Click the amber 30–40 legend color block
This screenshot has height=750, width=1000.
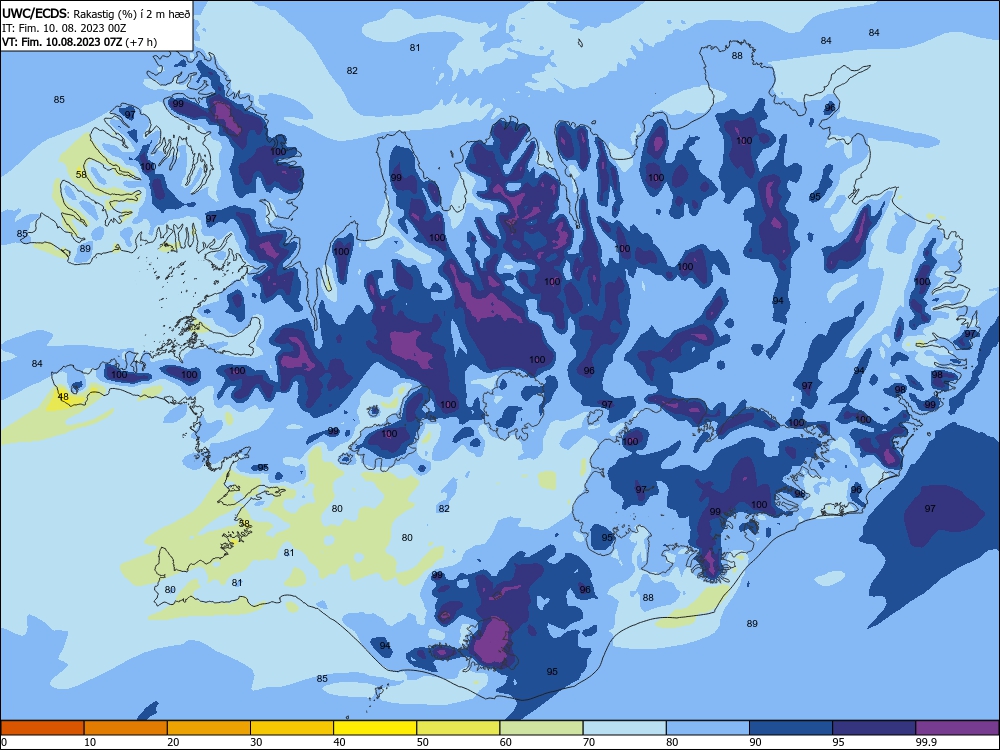point(292,728)
